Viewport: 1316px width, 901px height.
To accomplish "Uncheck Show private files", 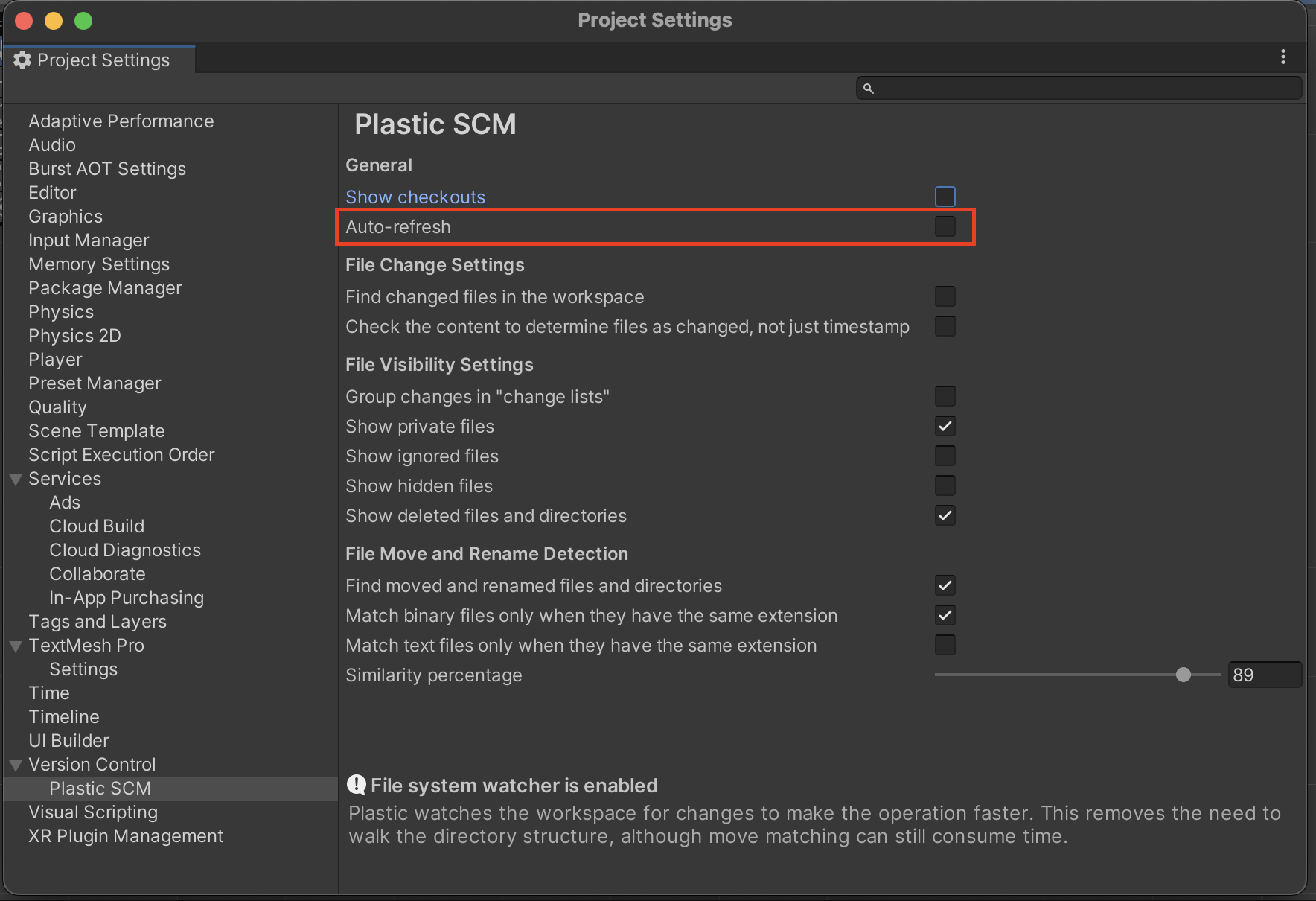I will pyautogui.click(x=945, y=427).
